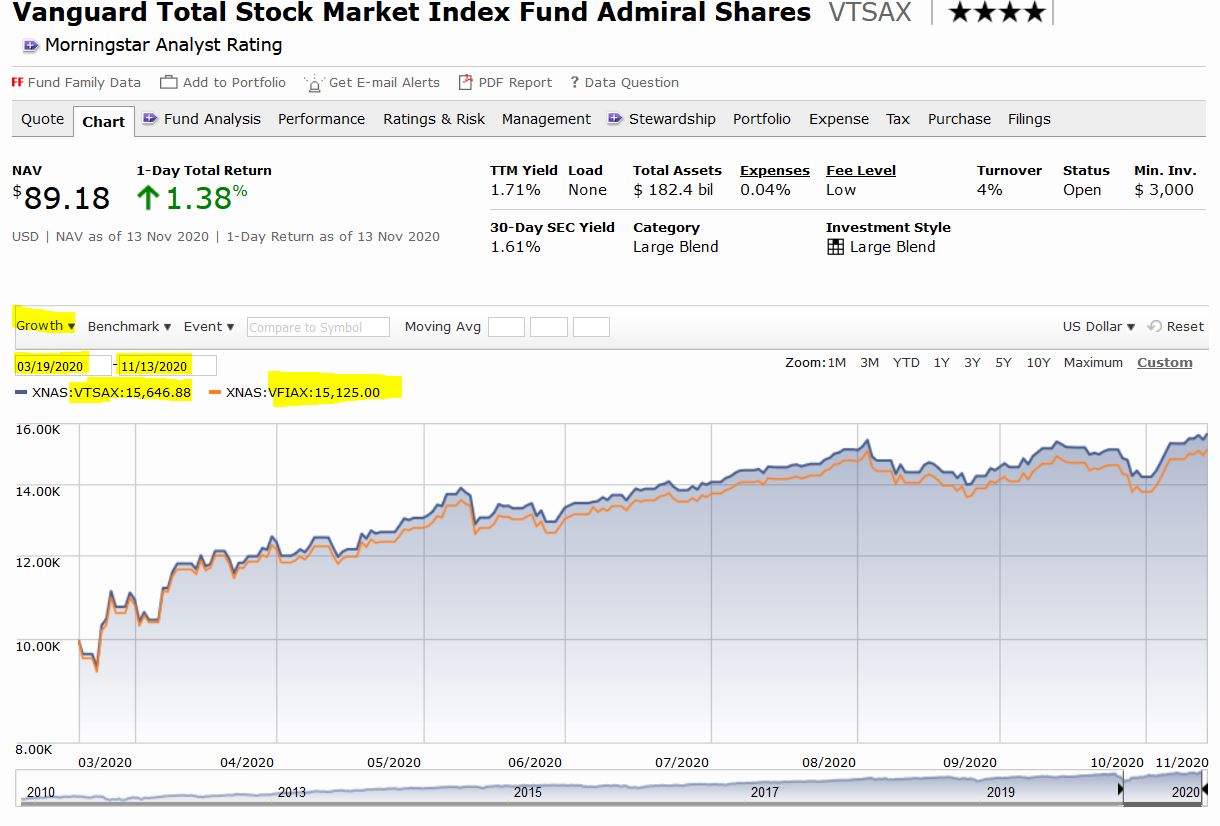Open the Management tab

pos(546,119)
